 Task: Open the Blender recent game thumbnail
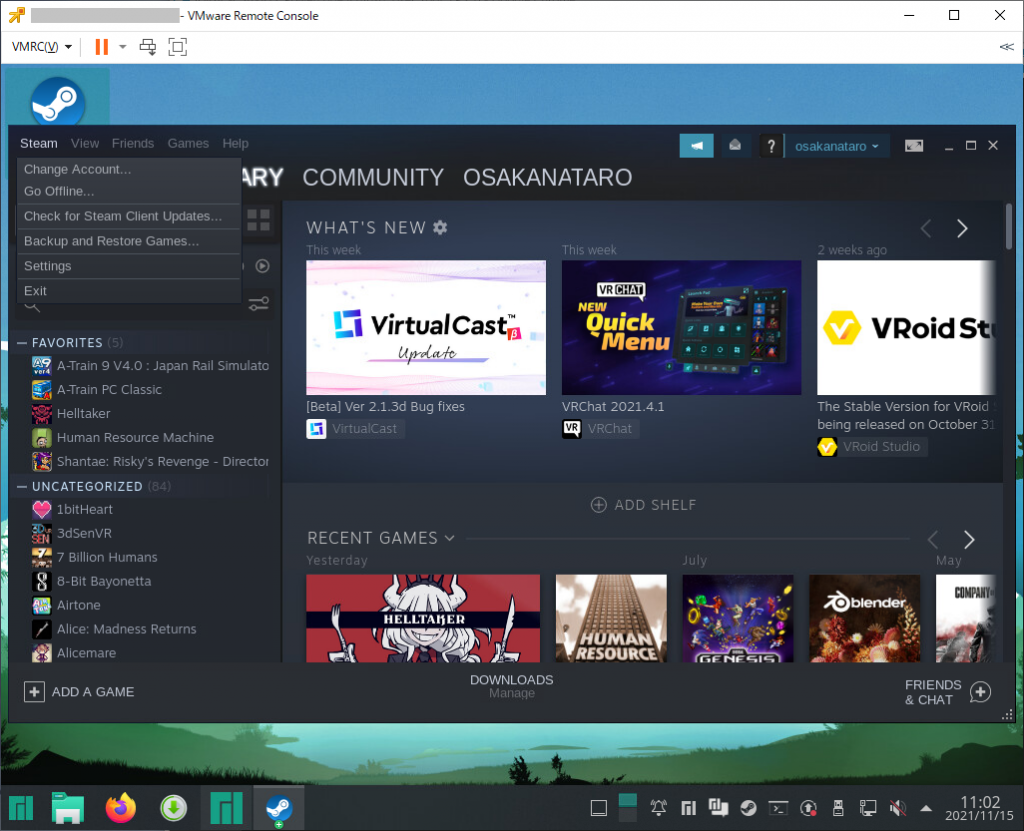pyautogui.click(x=865, y=618)
